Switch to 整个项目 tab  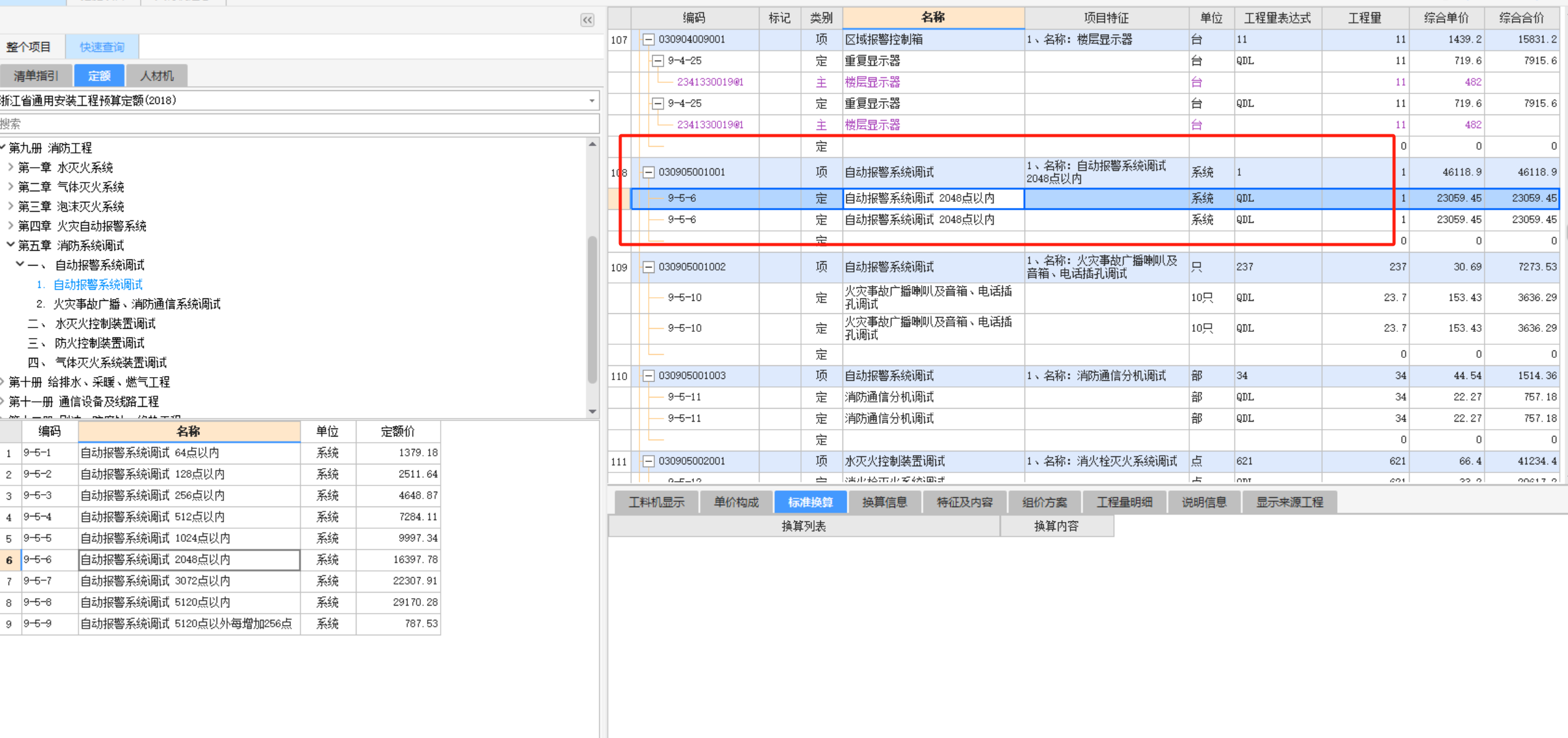tap(29, 47)
